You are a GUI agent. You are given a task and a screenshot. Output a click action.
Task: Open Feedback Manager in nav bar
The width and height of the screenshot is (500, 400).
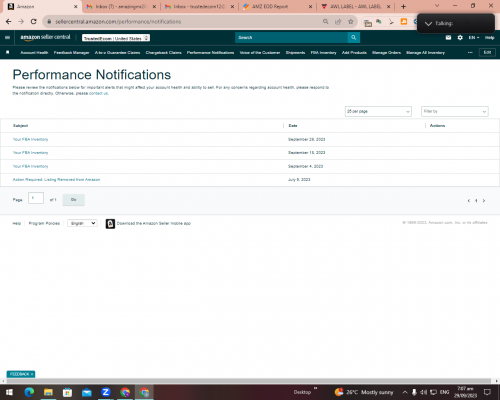pyautogui.click(x=71, y=53)
